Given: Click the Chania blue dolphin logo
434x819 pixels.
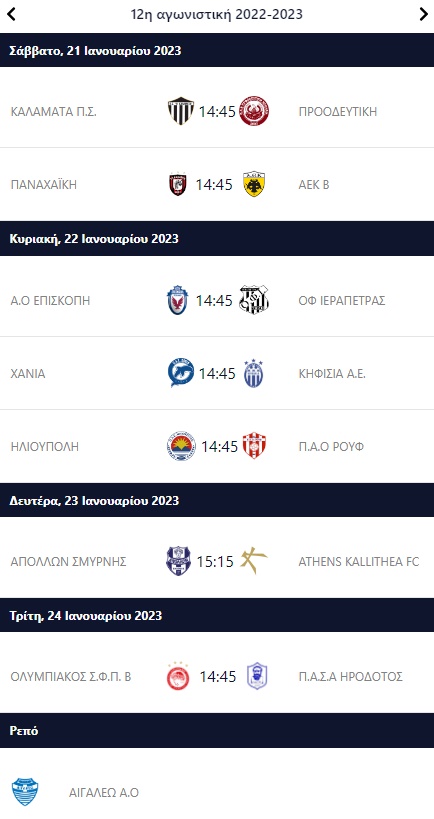Looking at the screenshot, I should coord(181,373).
